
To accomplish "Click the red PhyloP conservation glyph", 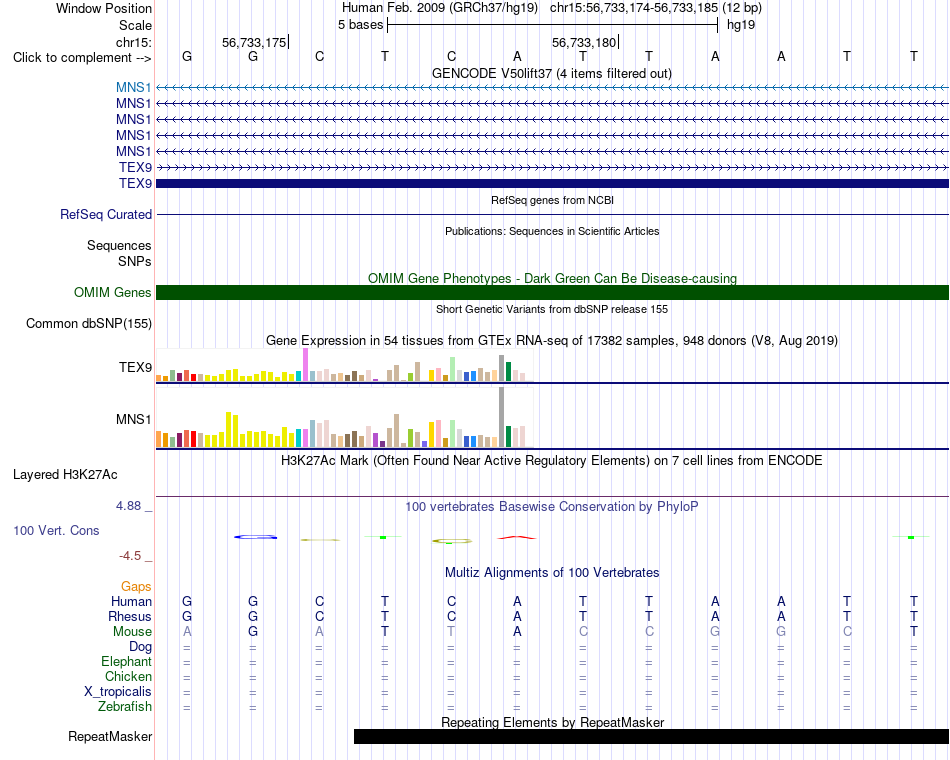I will 517,538.
